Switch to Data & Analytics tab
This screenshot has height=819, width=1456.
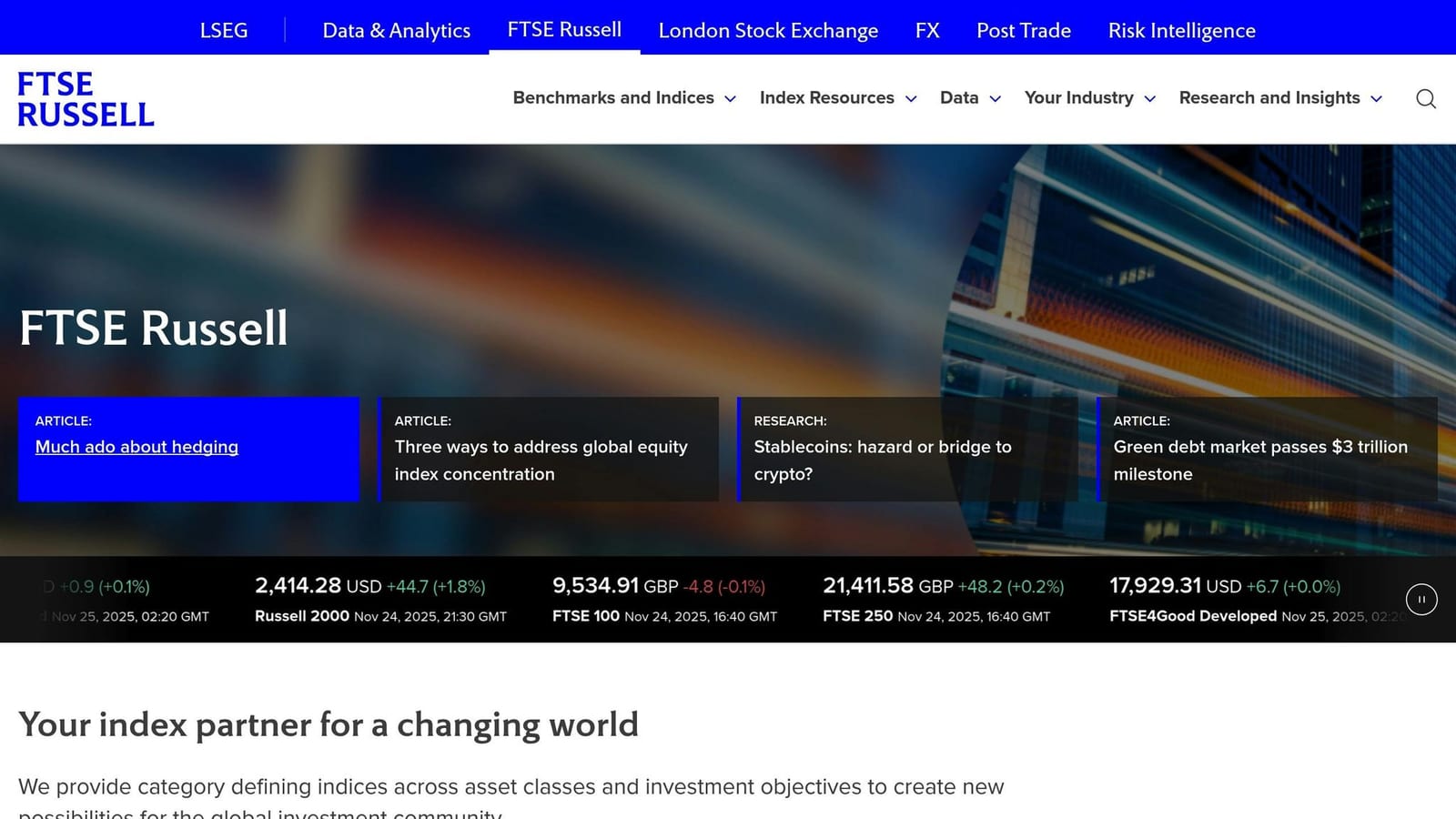click(397, 30)
